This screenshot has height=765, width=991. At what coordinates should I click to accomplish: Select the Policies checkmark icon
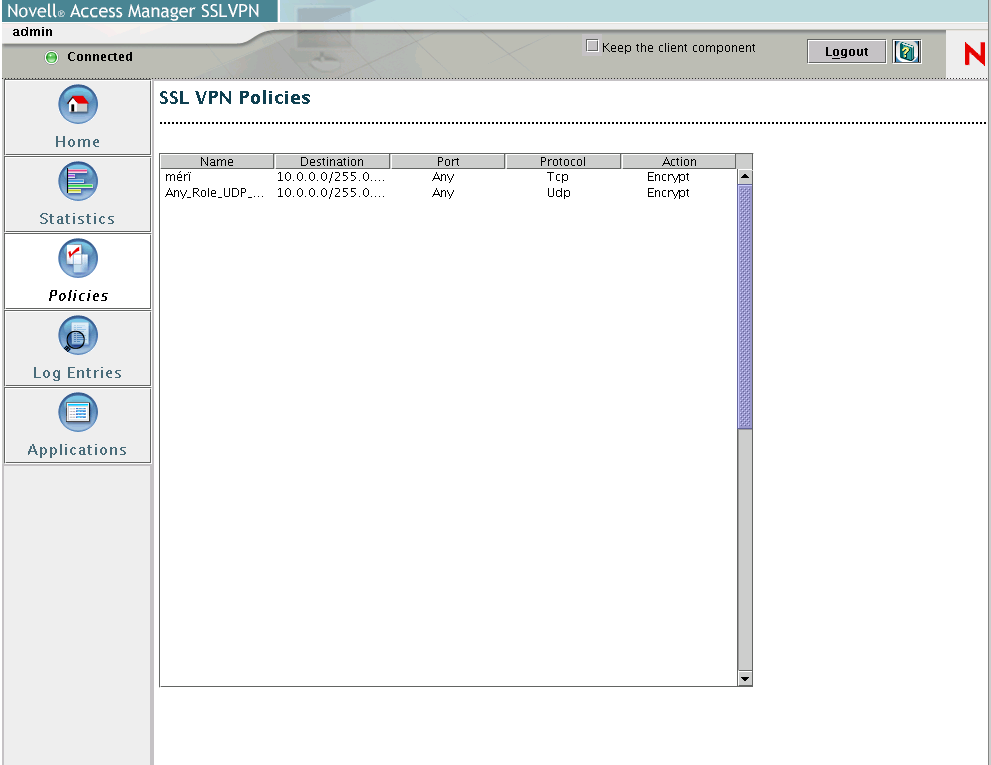tap(78, 258)
